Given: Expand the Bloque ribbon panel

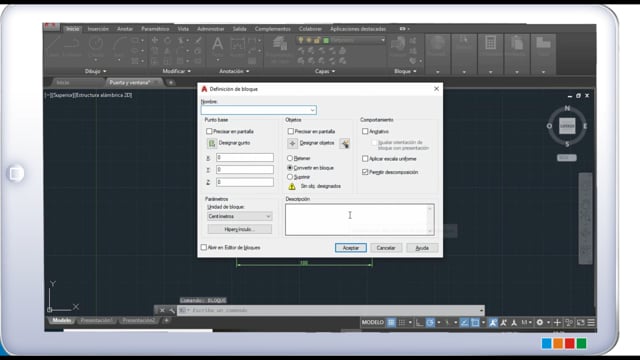Looking at the screenshot, I should (405, 71).
